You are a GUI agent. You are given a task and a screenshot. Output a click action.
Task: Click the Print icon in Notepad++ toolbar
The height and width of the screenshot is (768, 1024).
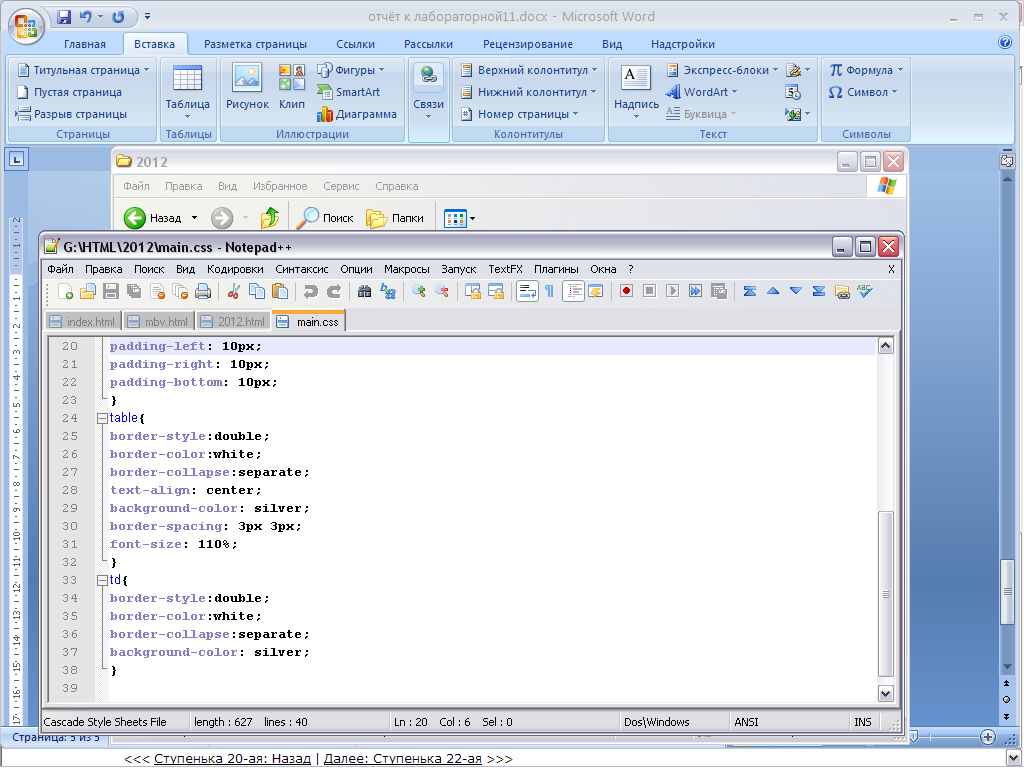click(x=203, y=291)
